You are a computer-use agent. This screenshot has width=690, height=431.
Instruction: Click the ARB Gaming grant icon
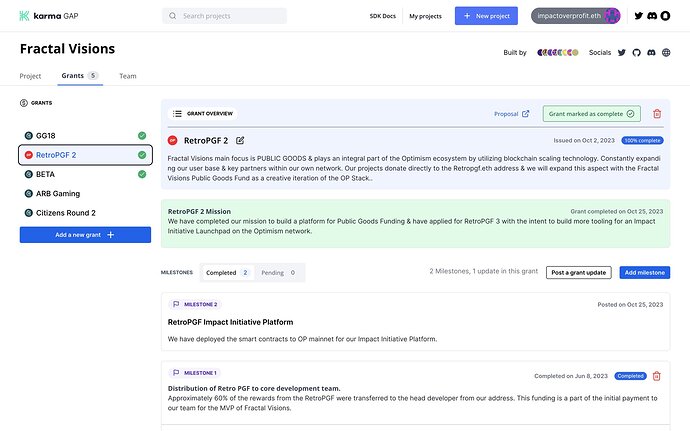pyautogui.click(x=29, y=194)
